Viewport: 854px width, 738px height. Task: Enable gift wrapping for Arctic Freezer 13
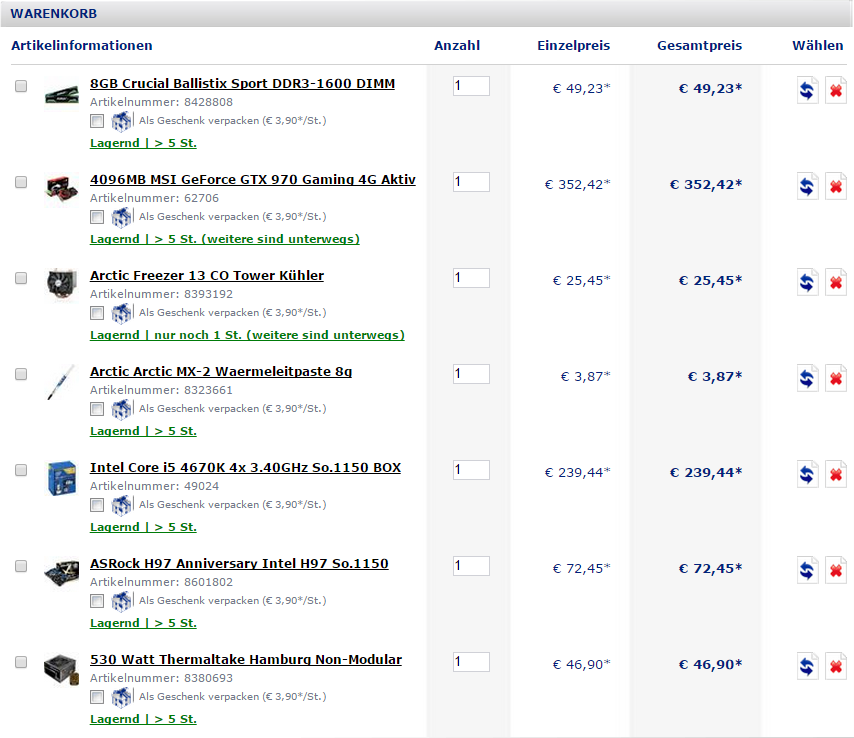tap(97, 313)
